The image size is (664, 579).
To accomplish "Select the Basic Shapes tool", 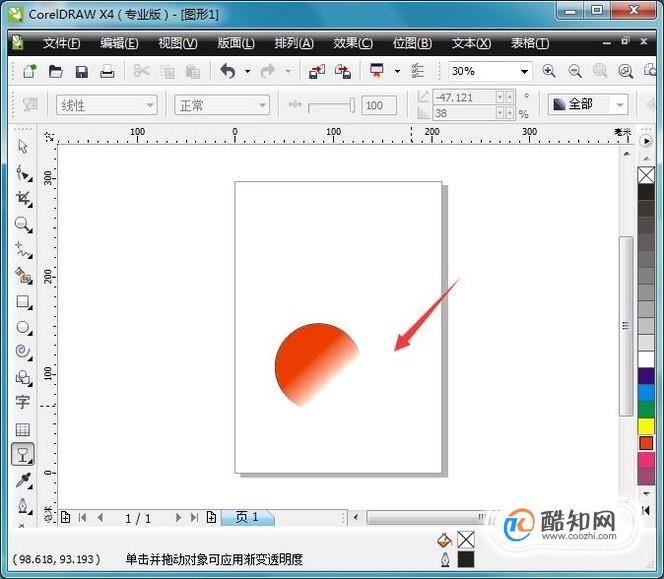I will click(23, 378).
